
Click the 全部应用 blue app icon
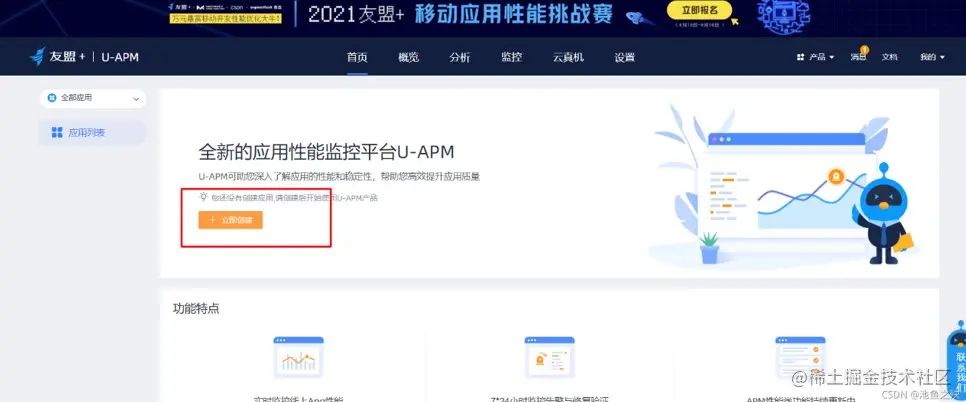[52, 98]
